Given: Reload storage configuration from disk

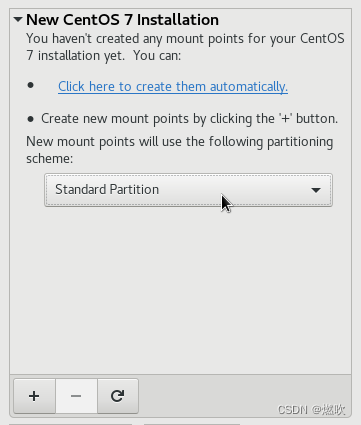Looking at the screenshot, I should tap(117, 396).
